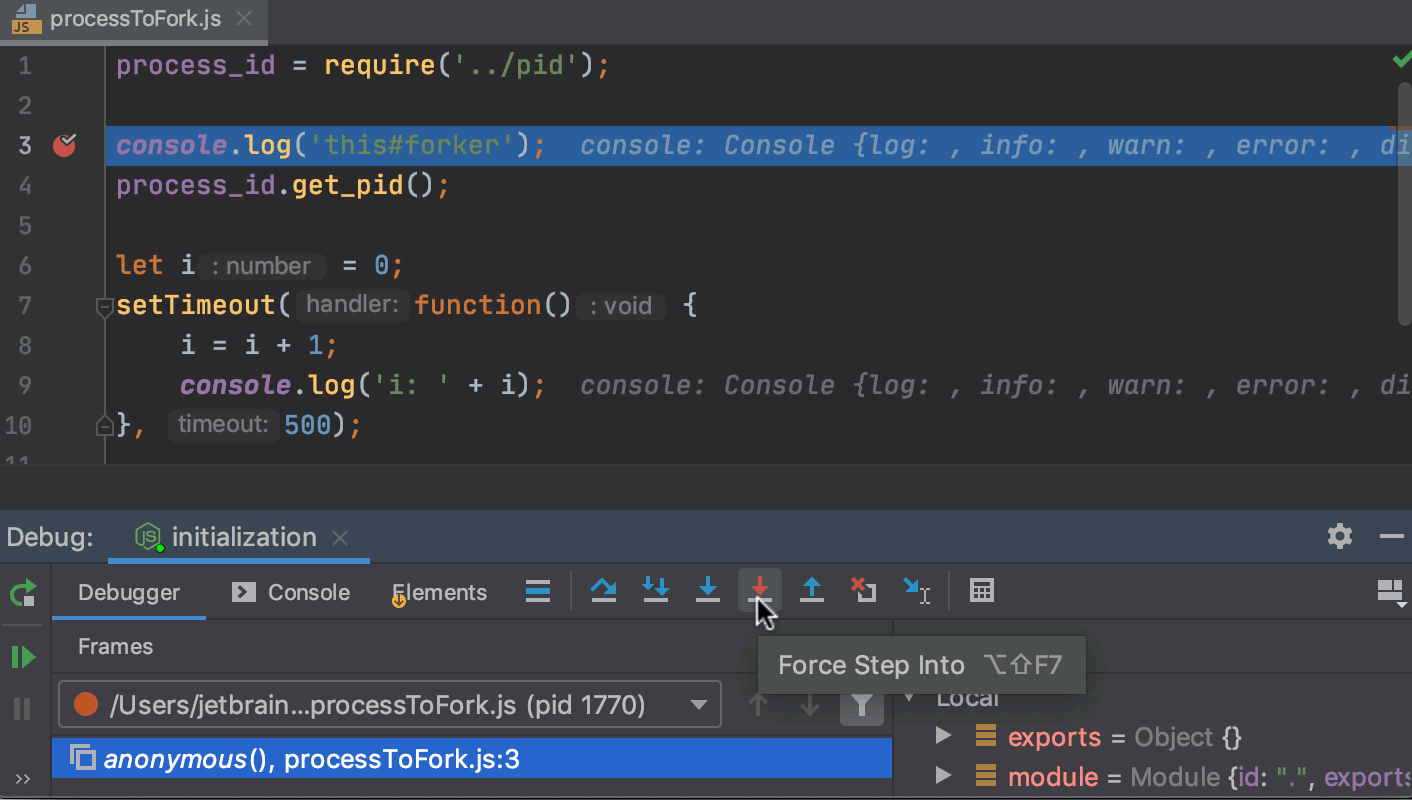Image resolution: width=1412 pixels, height=800 pixels.
Task: Click console.log('i: ' + i) on line 9
Action: [x=355, y=386]
